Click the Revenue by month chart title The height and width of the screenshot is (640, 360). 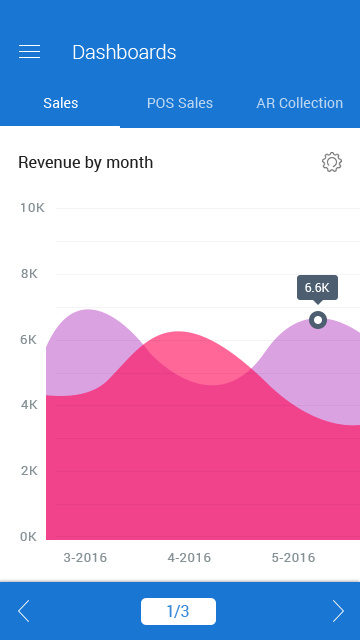(x=86, y=162)
